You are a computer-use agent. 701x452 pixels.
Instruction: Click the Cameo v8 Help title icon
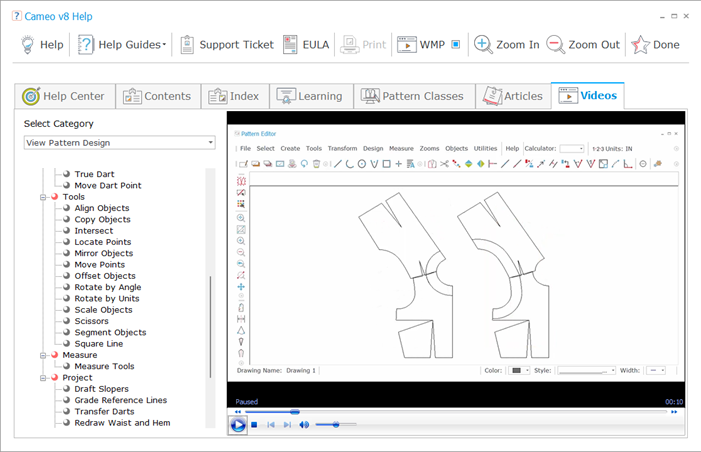[x=17, y=16]
